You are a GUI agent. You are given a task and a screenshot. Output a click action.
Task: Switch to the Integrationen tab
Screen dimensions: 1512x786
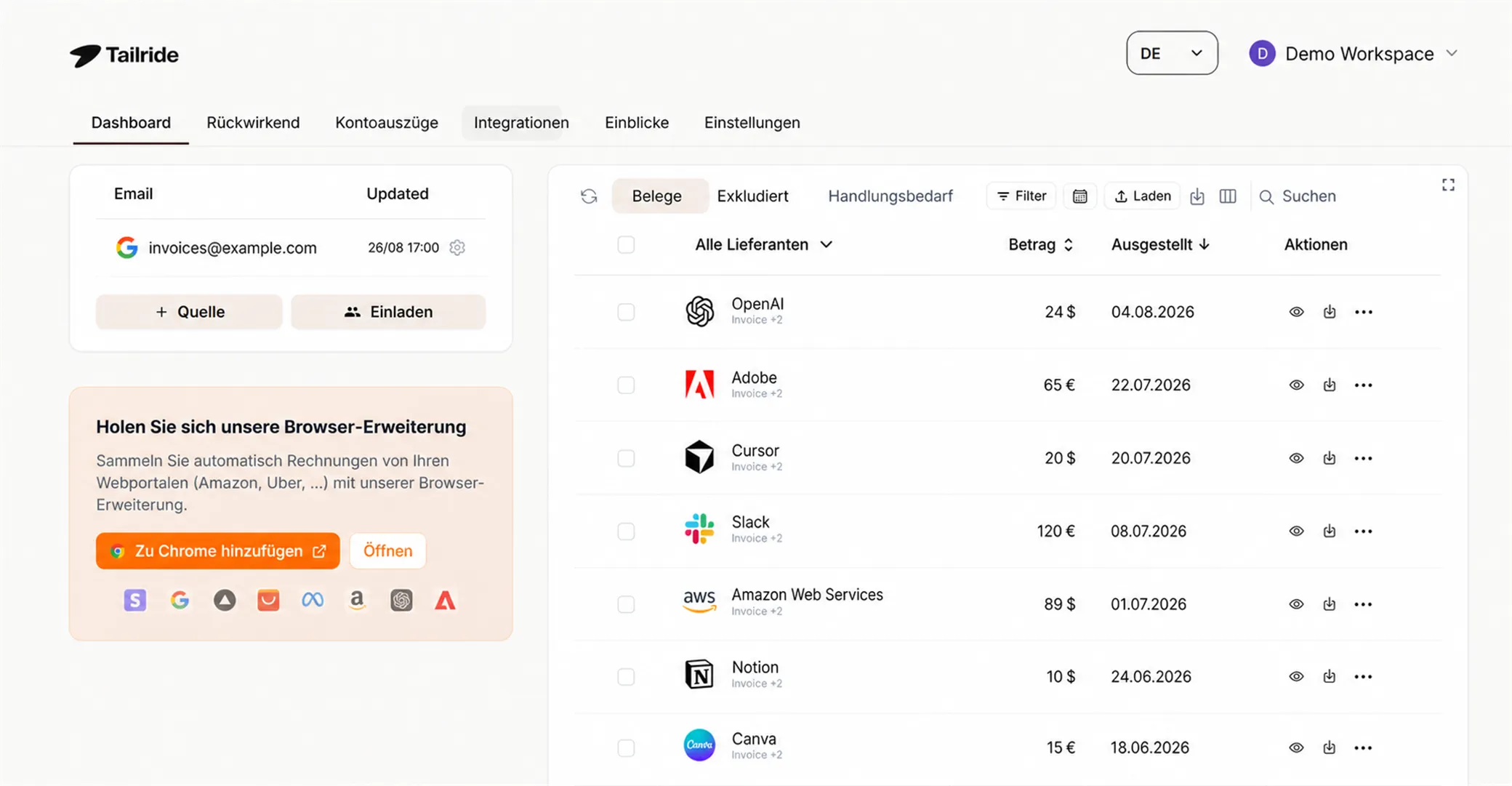(x=521, y=123)
